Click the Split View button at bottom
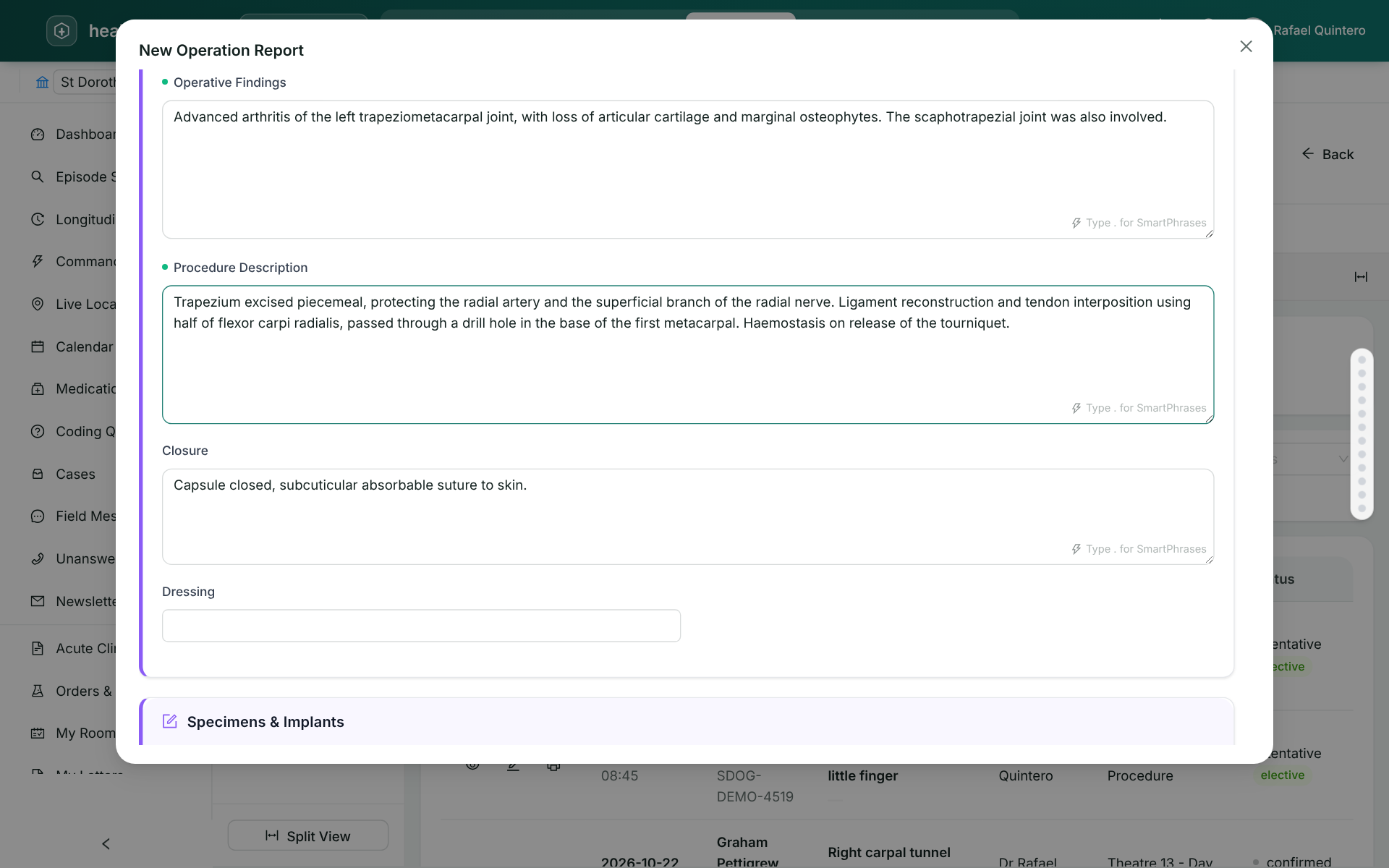 308,835
